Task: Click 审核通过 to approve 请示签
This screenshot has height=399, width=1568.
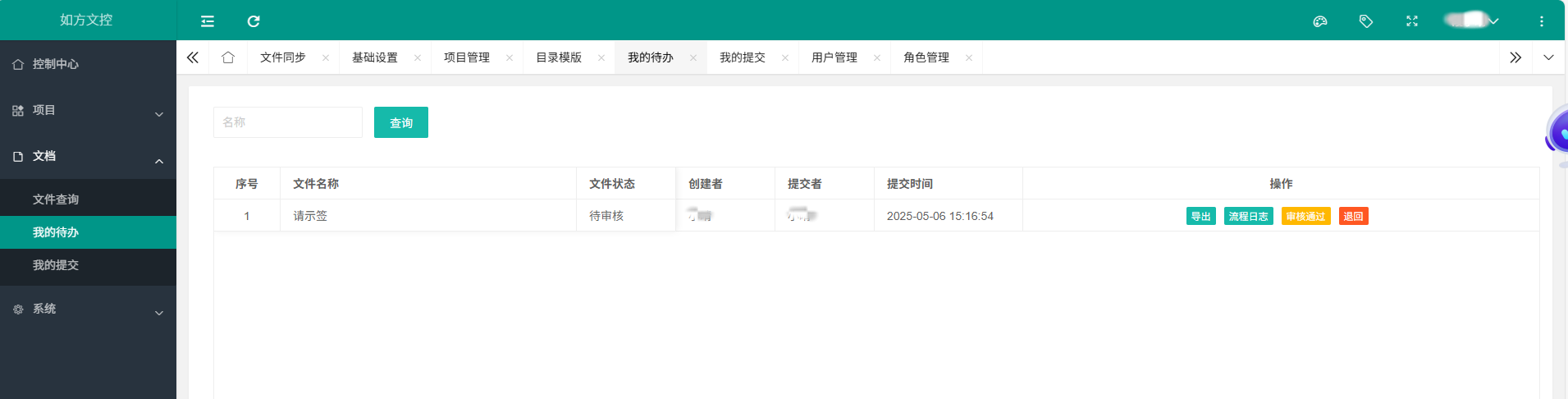Action: pos(1306,216)
